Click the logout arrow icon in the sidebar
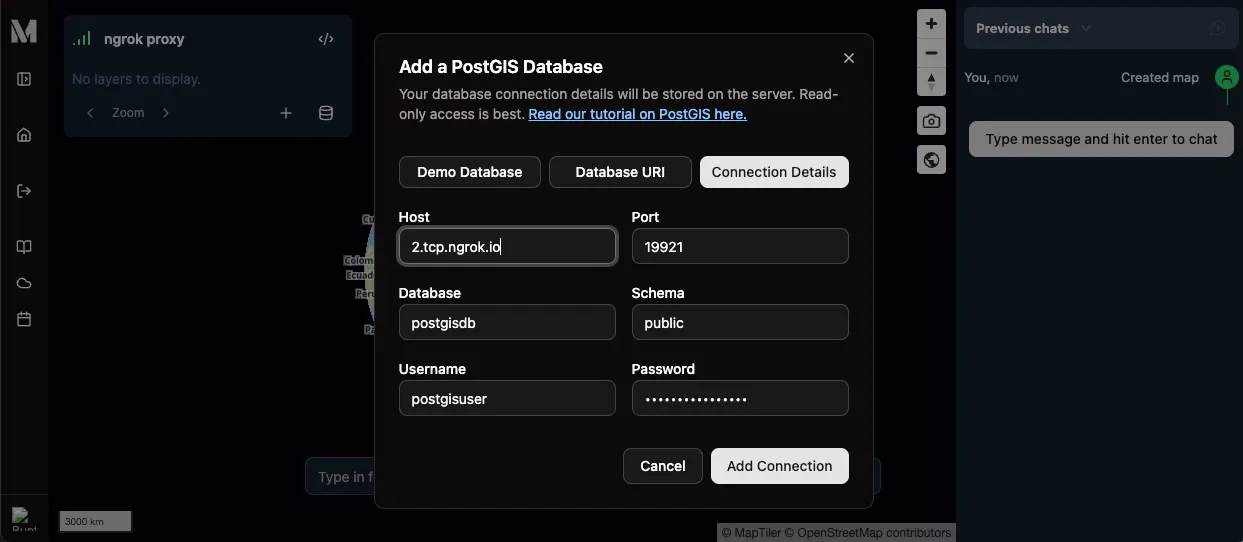 point(24,191)
